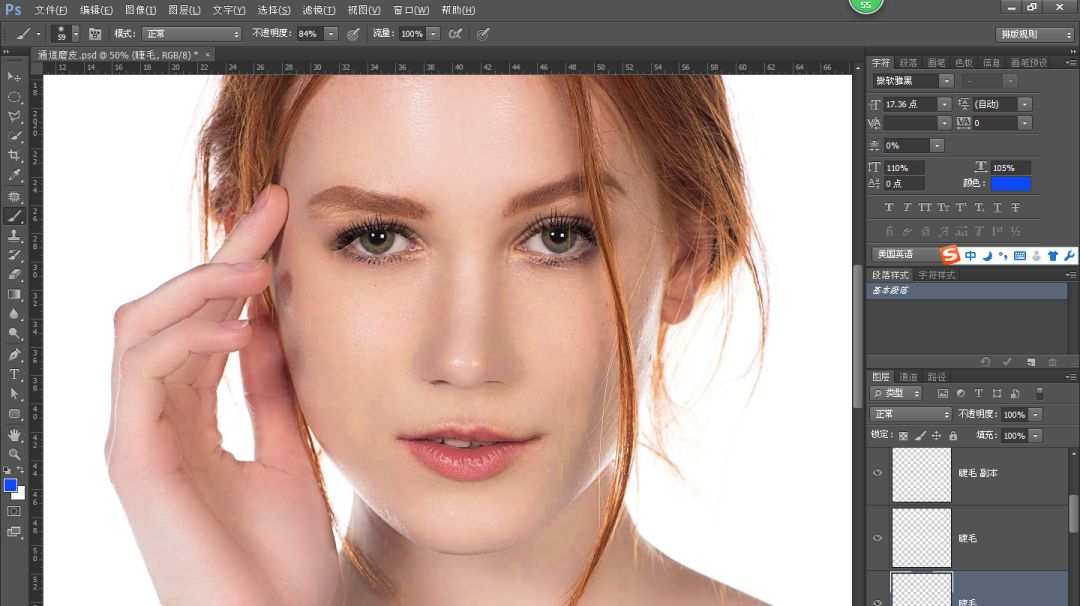Image resolution: width=1080 pixels, height=606 pixels.
Task: Open the layer blend mode dropdown
Action: click(x=910, y=414)
